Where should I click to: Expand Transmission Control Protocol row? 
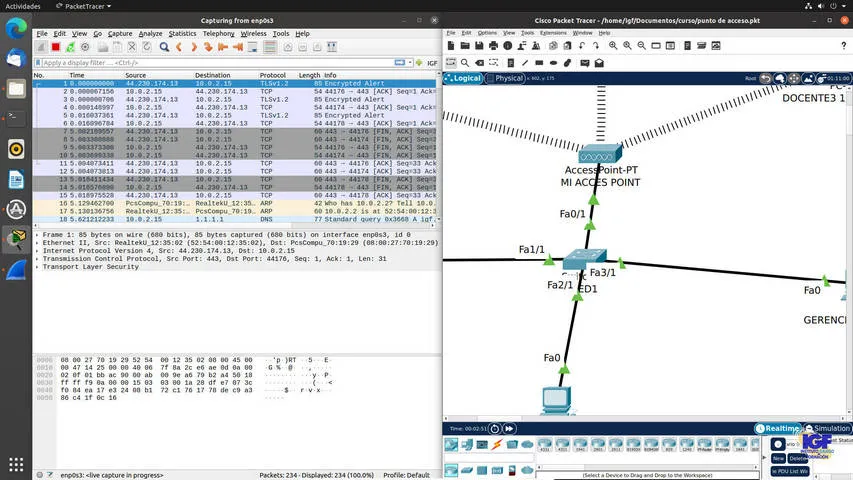(x=37, y=259)
